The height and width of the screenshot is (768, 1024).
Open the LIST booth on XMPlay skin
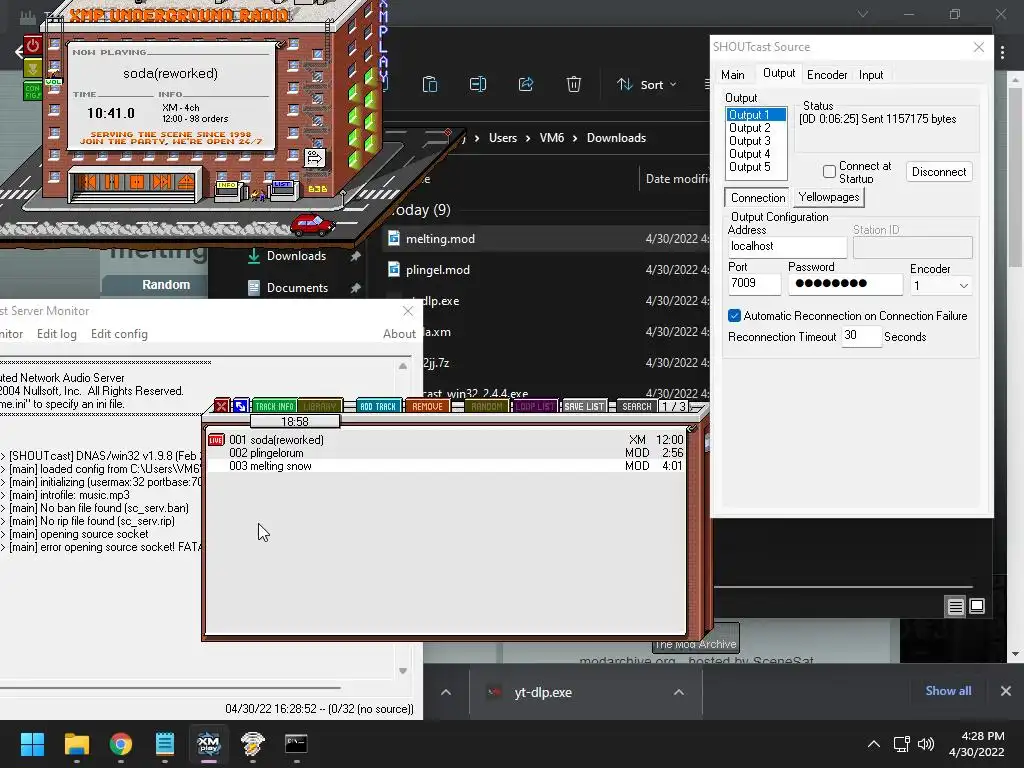[x=283, y=189]
